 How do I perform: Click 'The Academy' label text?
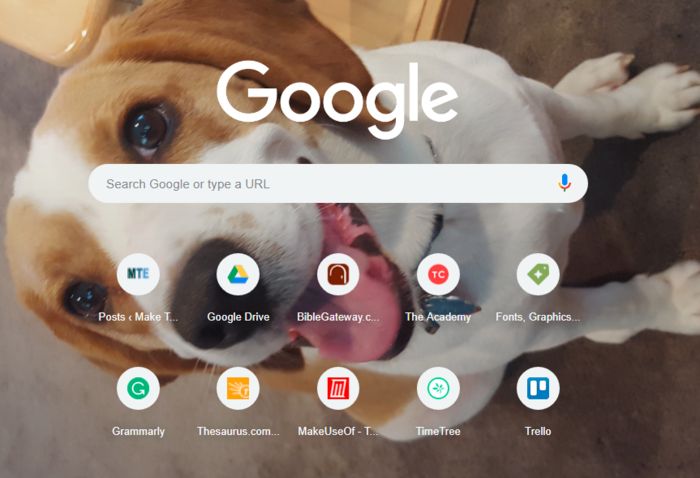click(438, 317)
